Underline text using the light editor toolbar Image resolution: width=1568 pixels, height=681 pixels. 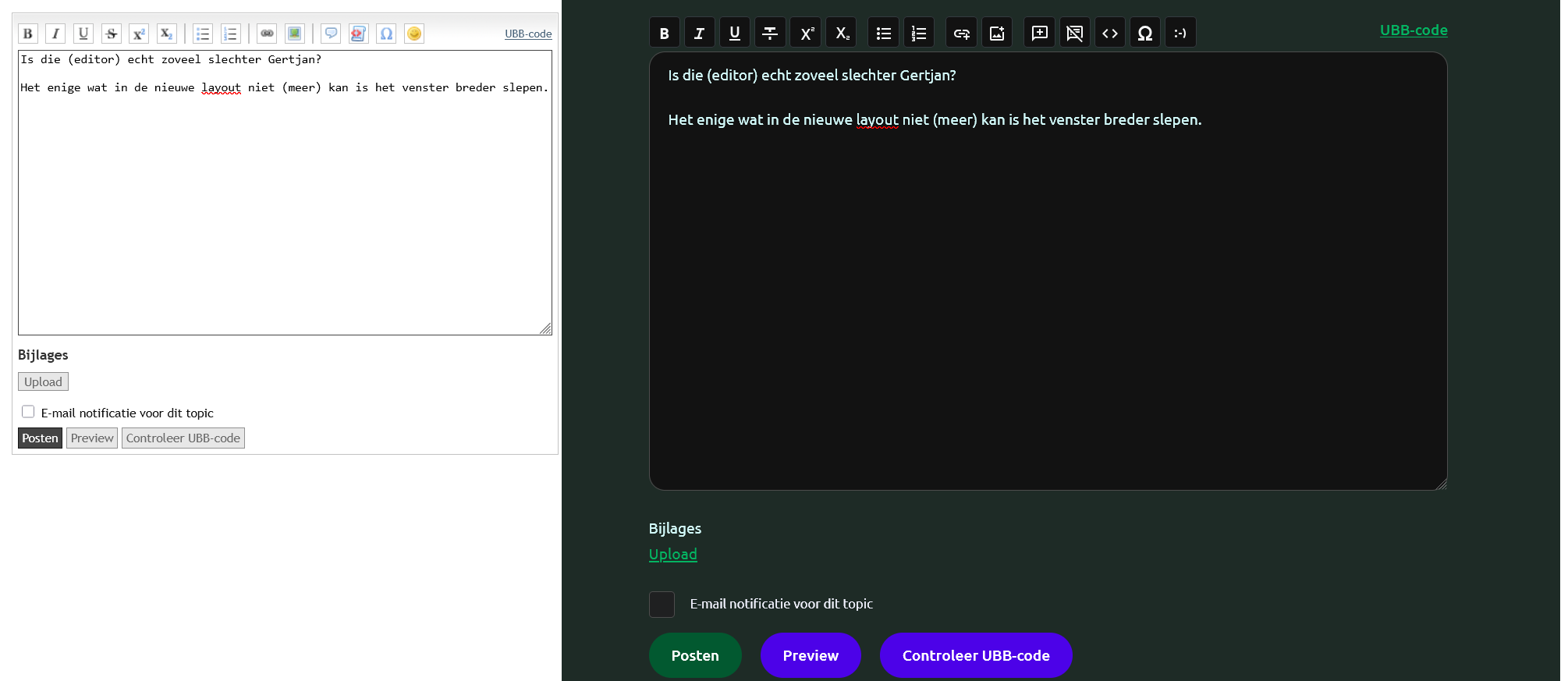83,34
